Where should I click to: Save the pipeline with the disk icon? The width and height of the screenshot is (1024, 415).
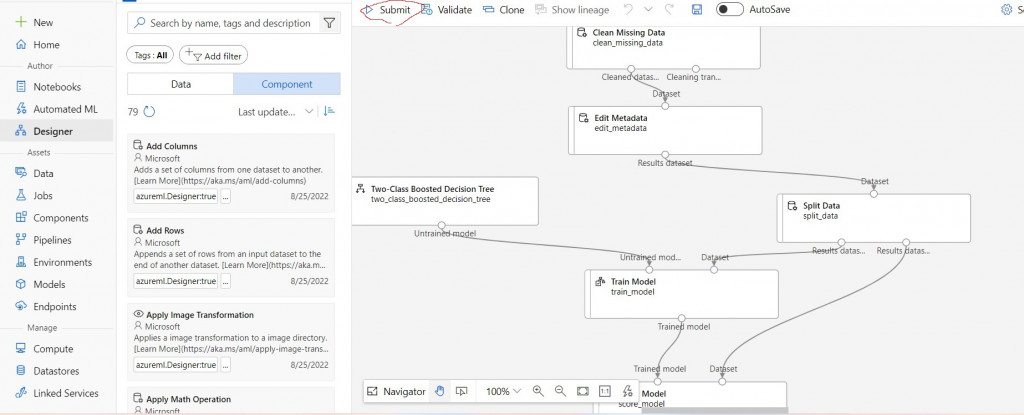coord(697,9)
